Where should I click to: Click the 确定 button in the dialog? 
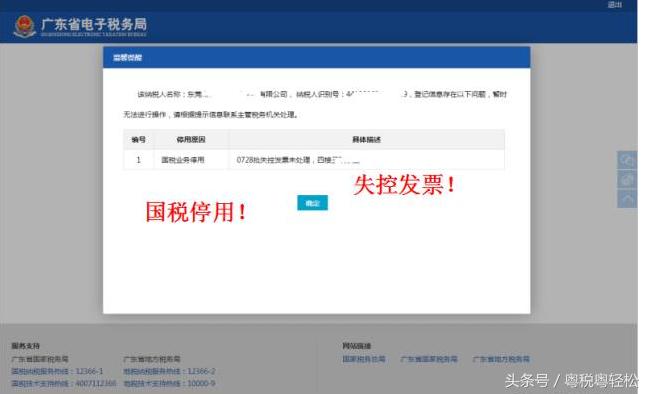pos(312,203)
